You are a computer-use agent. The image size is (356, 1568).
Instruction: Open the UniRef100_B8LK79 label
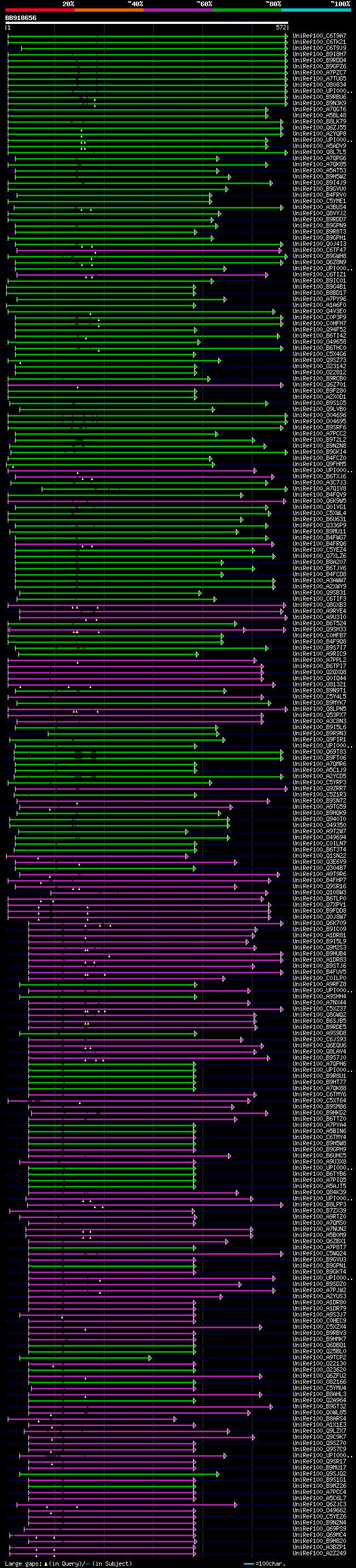[x=319, y=122]
